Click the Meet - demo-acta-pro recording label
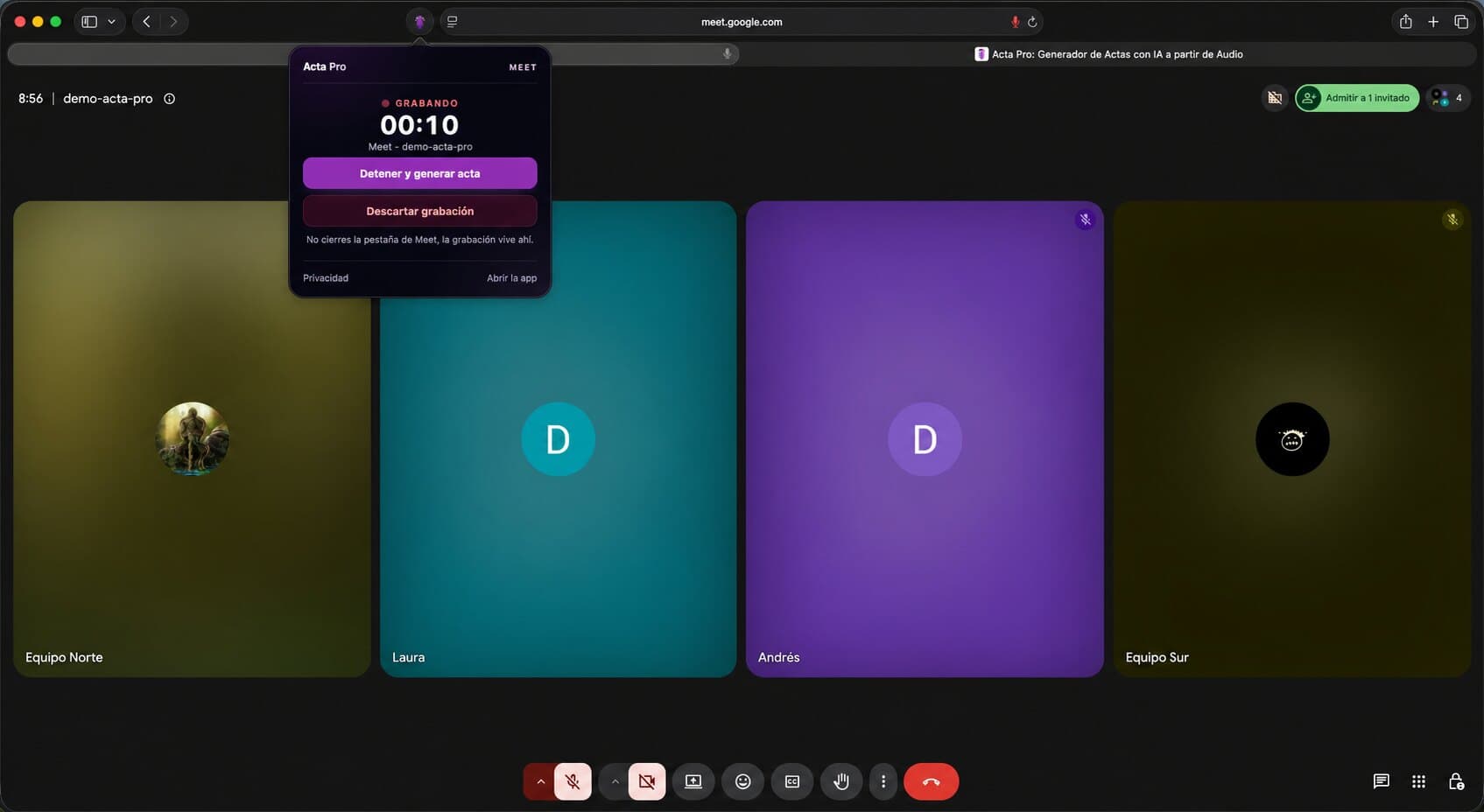 click(x=420, y=147)
